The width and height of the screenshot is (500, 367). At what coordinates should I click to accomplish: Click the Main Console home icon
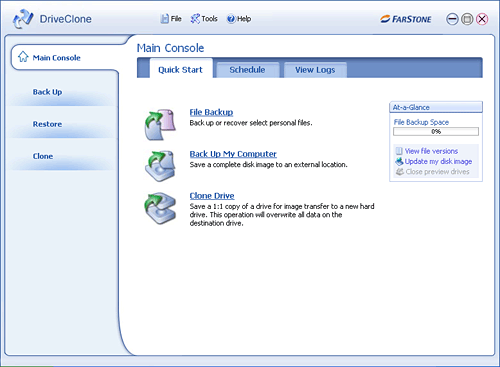coord(23,57)
